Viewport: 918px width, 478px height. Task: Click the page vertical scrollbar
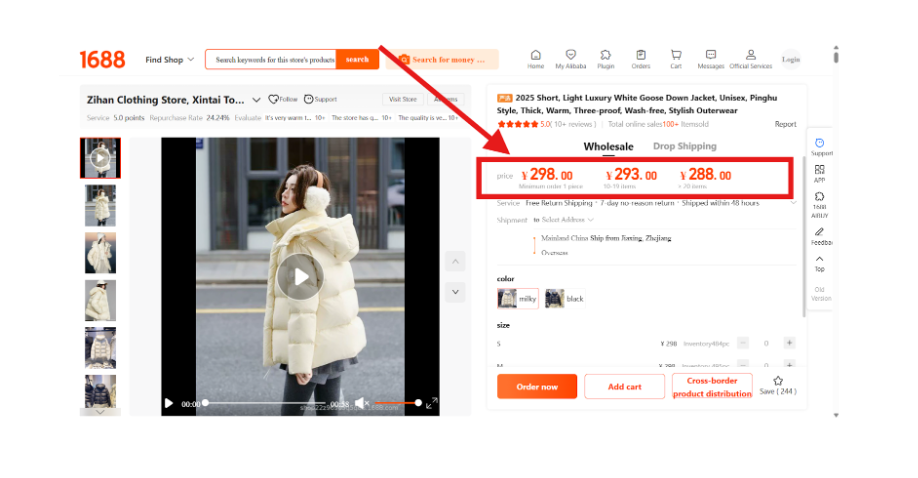click(x=836, y=57)
